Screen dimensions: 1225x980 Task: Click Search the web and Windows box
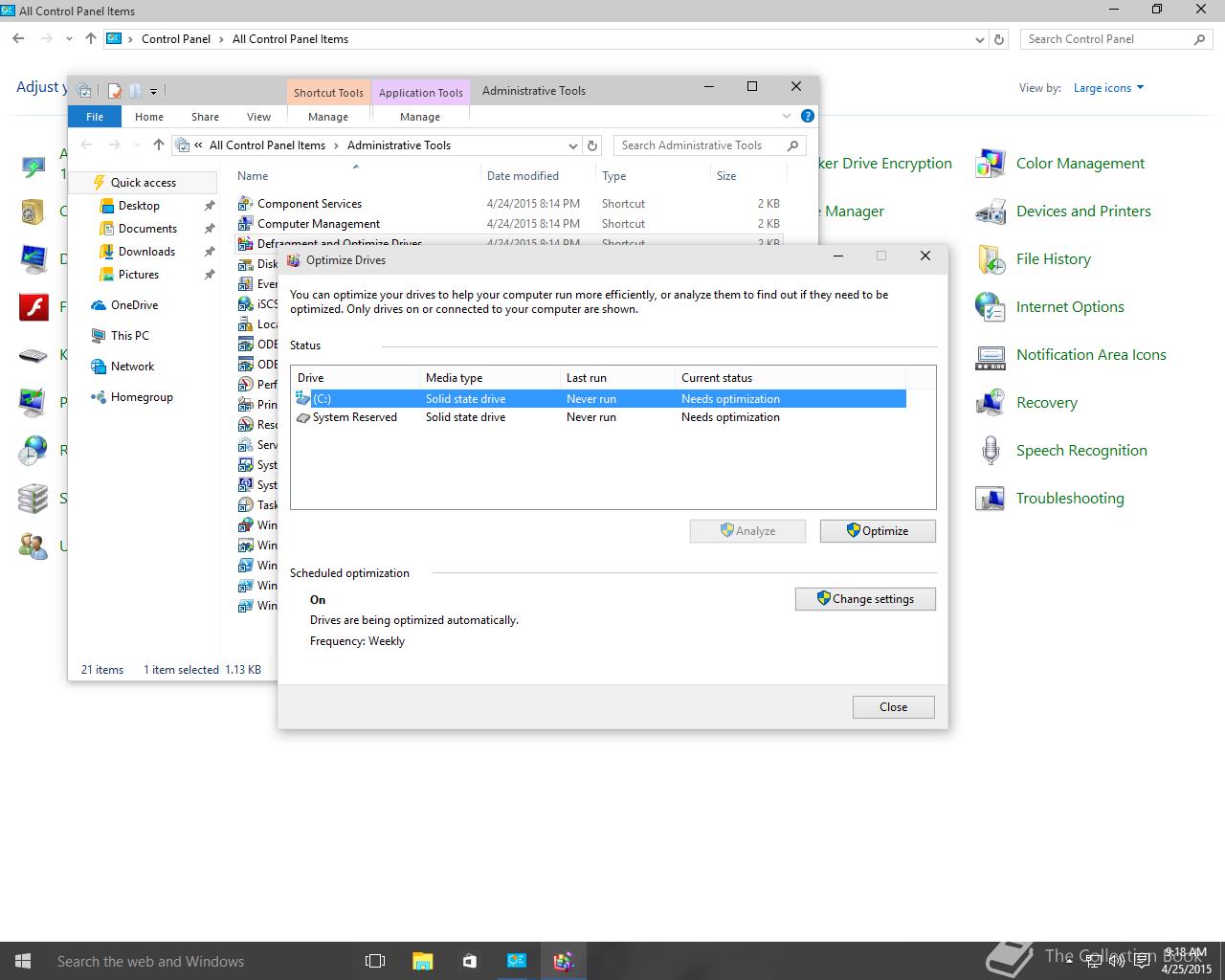198,961
